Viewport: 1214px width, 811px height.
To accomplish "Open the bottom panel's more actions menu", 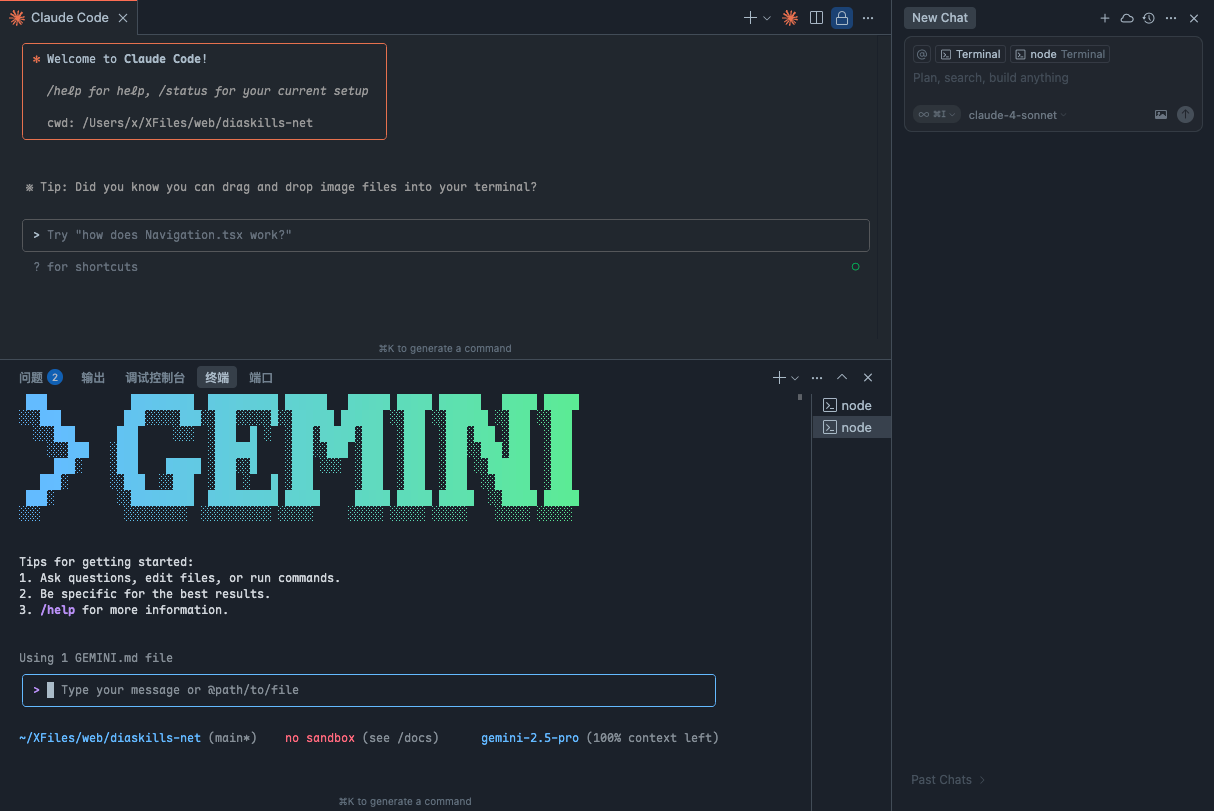I will coord(817,378).
